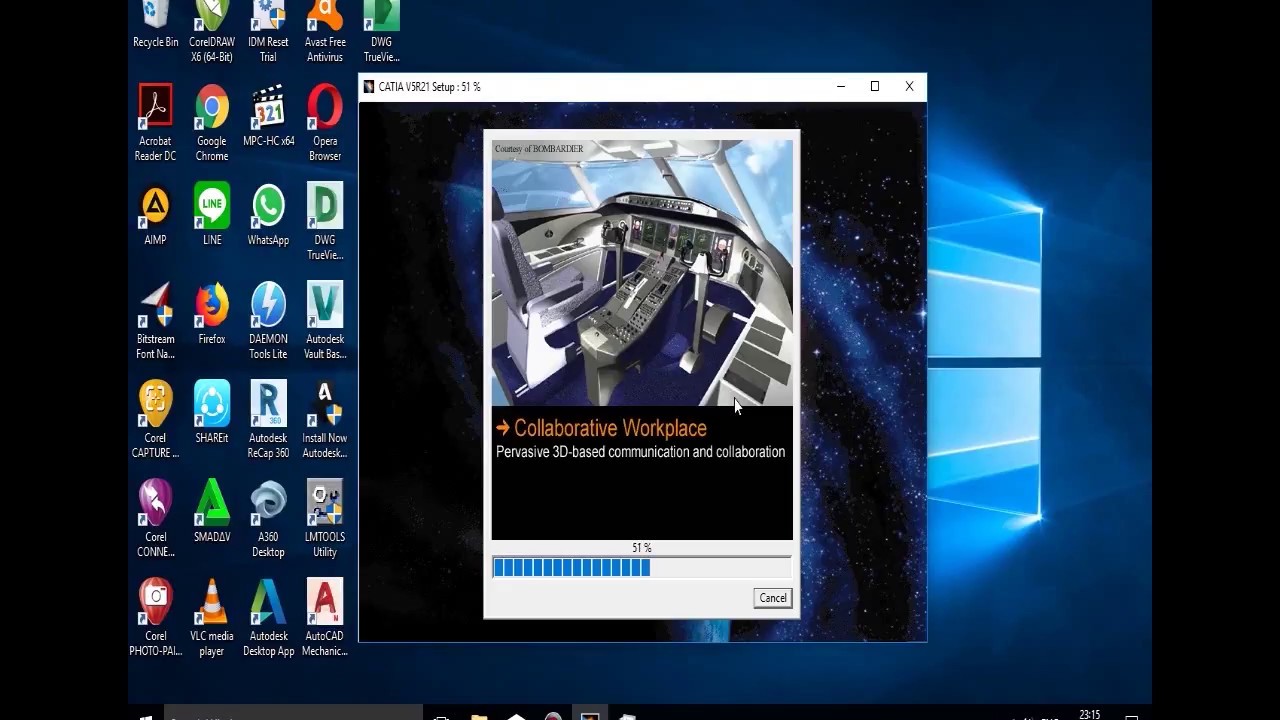Screen dimensions: 1280x720
Task: Click the Pervasive 3D-based communication text
Action: point(640,452)
